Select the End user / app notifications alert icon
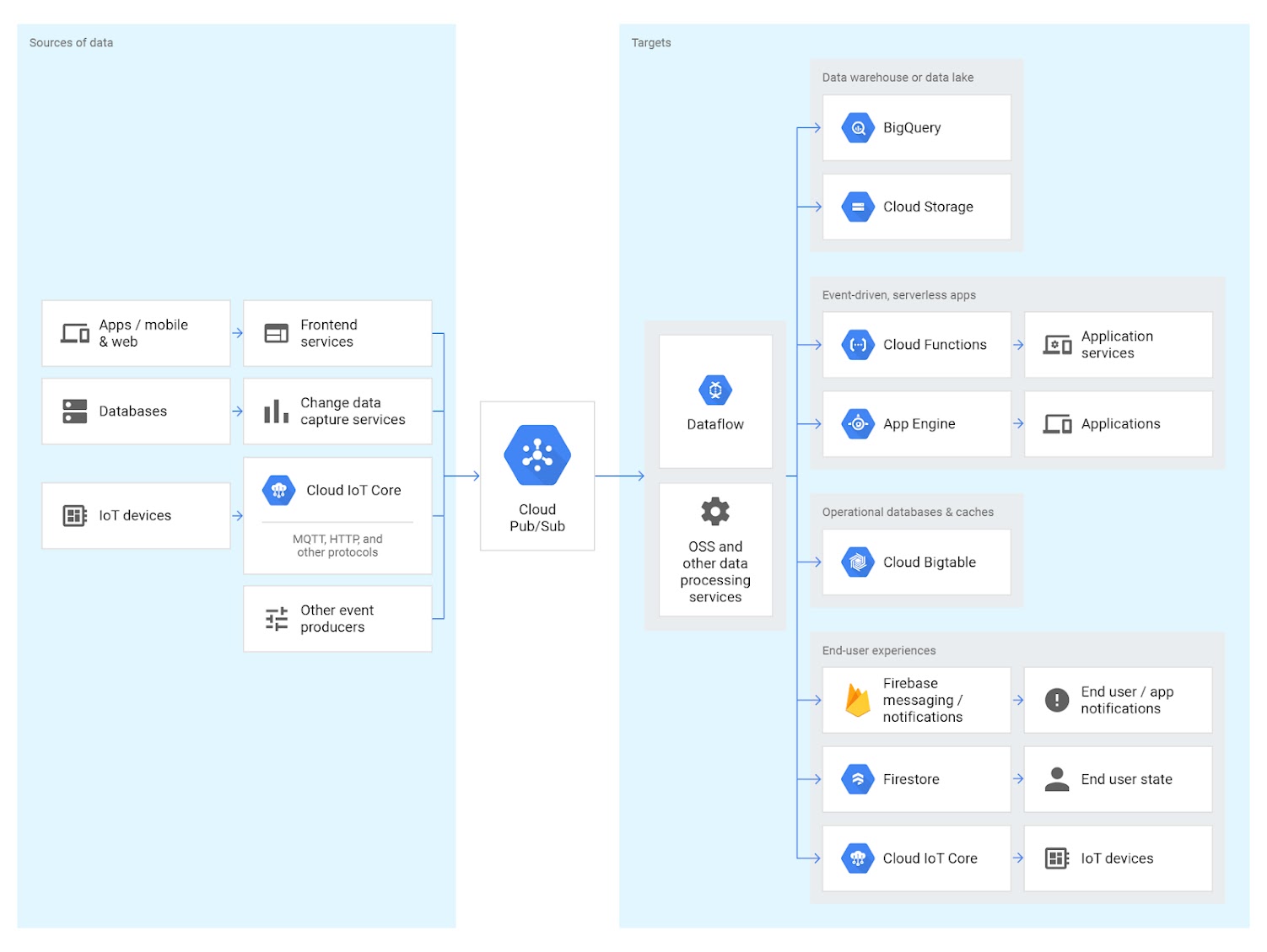Screen dimensions: 1267x952 [x=1057, y=700]
